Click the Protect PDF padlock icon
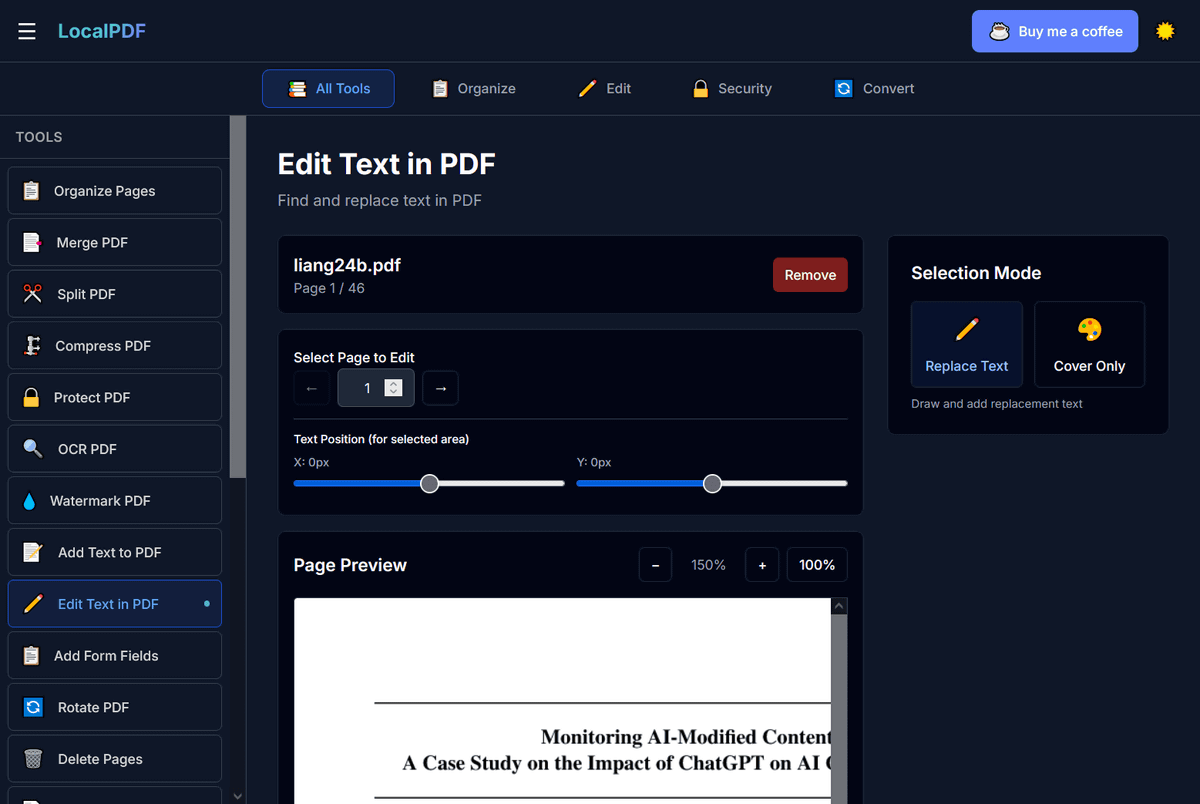 [32, 398]
